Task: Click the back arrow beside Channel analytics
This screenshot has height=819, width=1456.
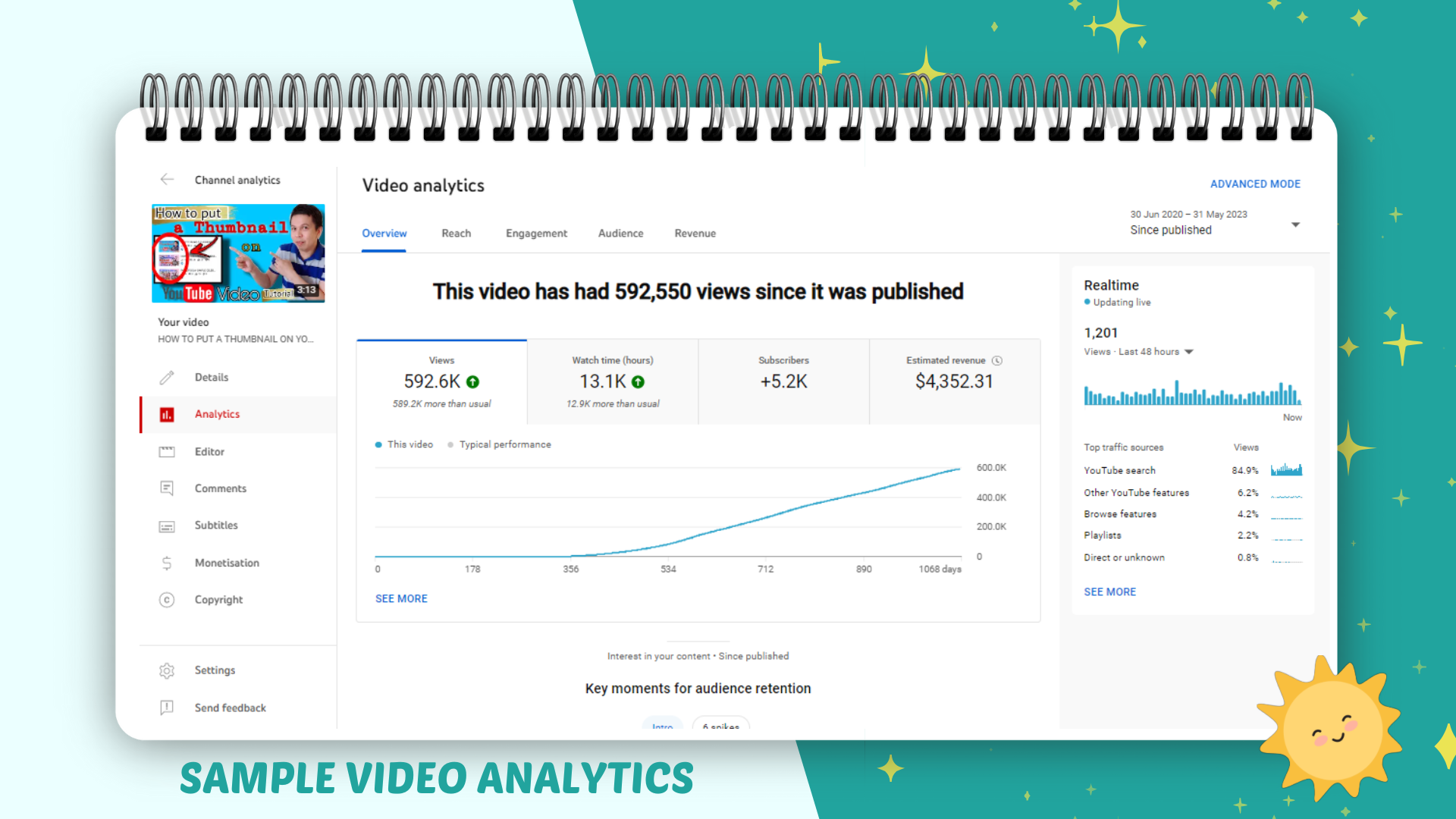Action: (x=167, y=180)
